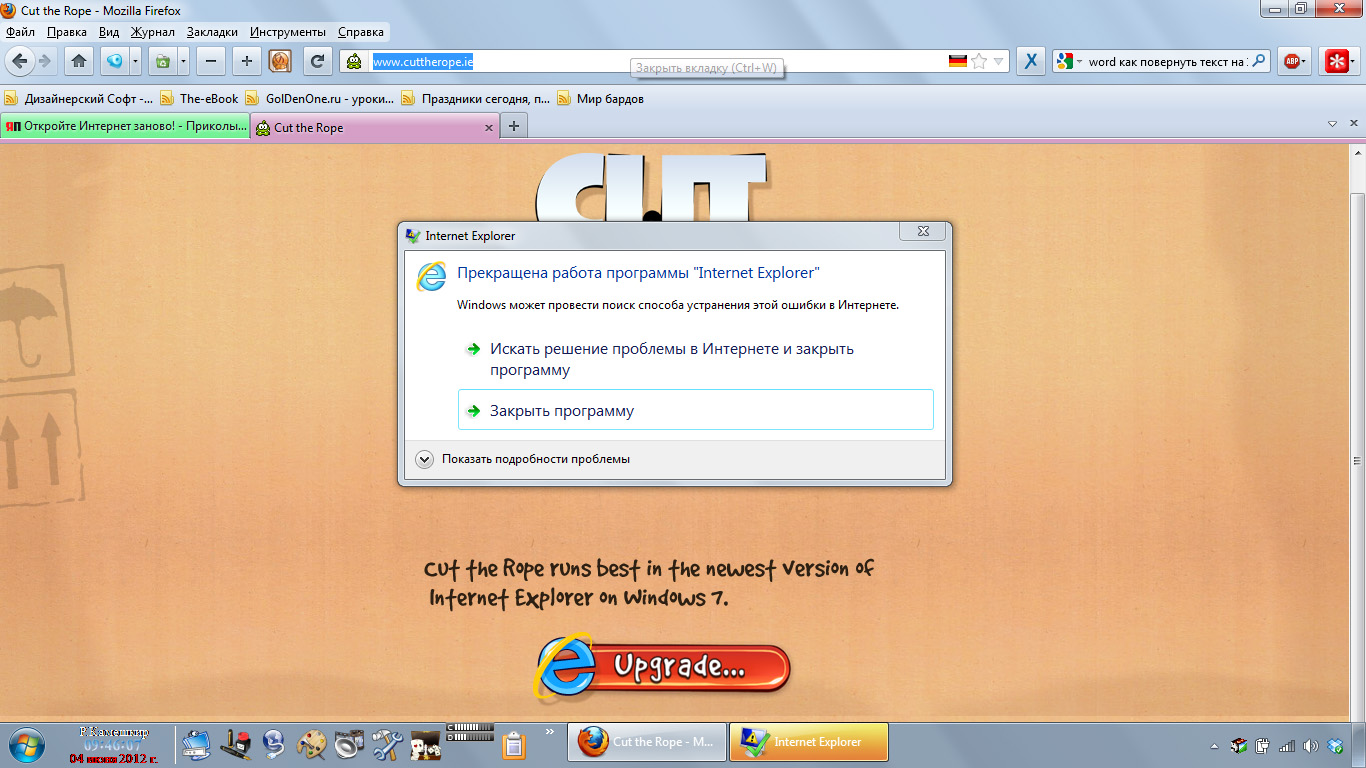The height and width of the screenshot is (768, 1366).
Task: Open the volume control in system tray
Action: (x=1310, y=745)
